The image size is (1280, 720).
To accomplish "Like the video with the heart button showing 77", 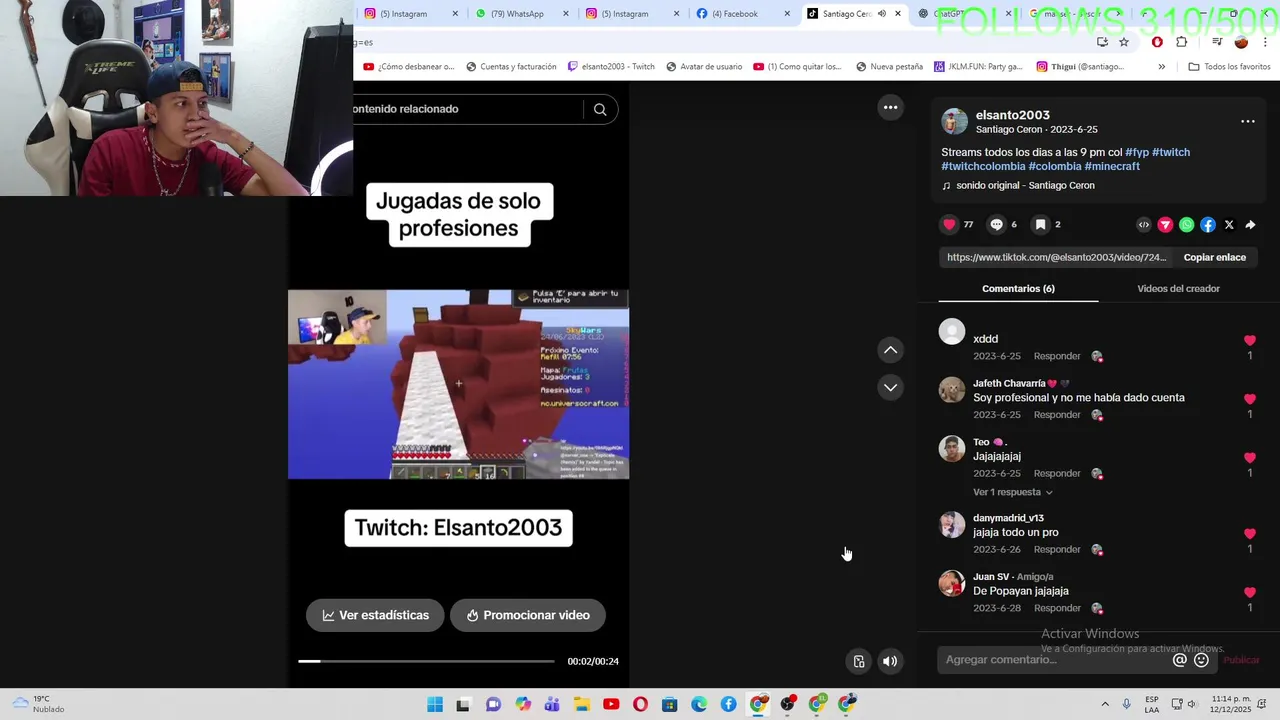I will tap(950, 225).
